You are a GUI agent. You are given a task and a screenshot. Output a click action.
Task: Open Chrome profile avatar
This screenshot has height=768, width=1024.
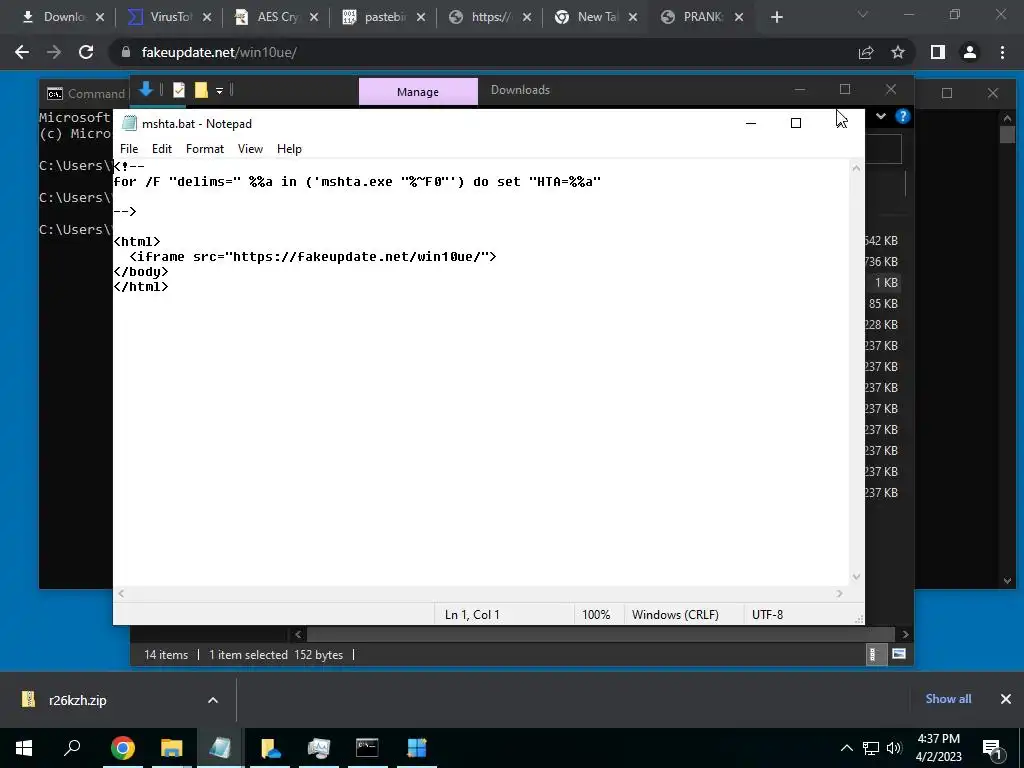[x=970, y=52]
